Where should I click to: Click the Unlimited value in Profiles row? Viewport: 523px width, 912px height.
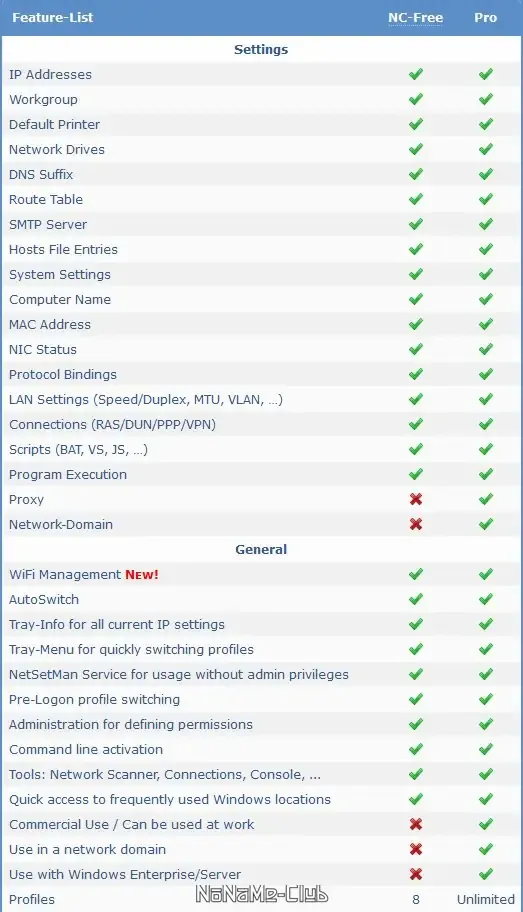click(486, 899)
